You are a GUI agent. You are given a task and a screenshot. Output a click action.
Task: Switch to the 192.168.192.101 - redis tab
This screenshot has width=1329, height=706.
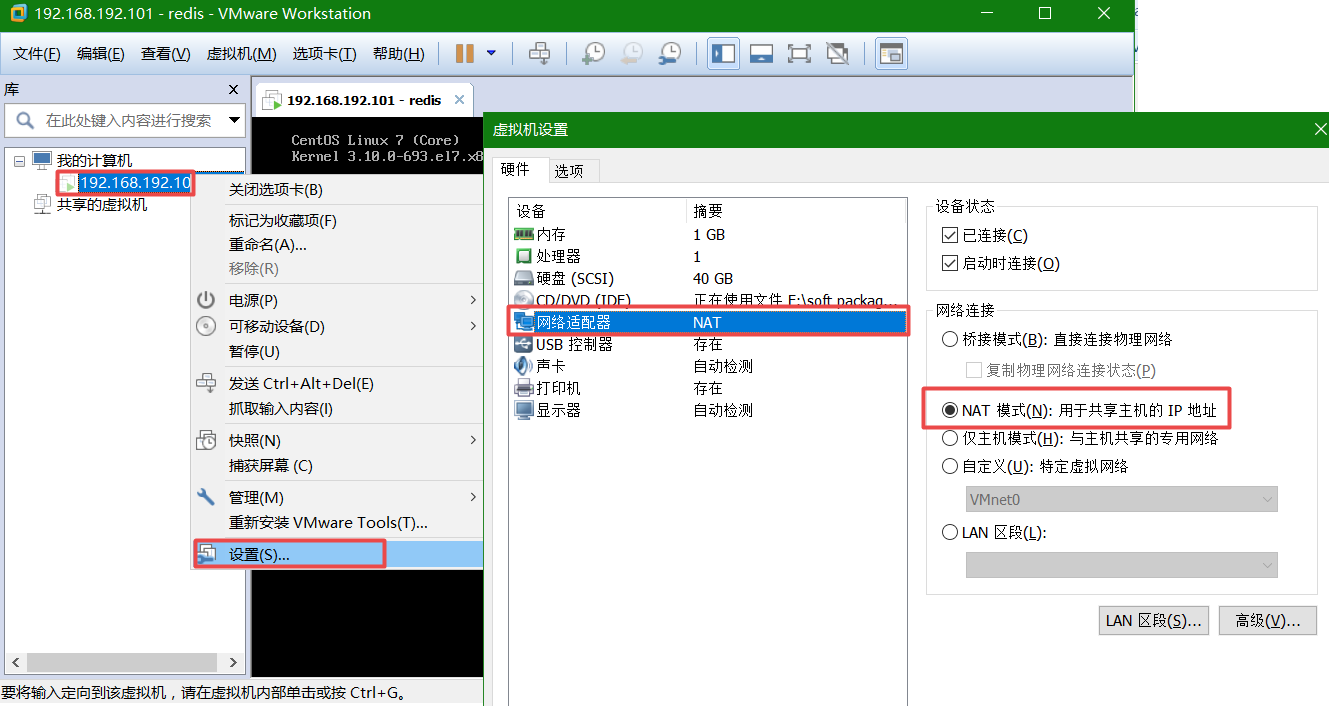point(364,100)
